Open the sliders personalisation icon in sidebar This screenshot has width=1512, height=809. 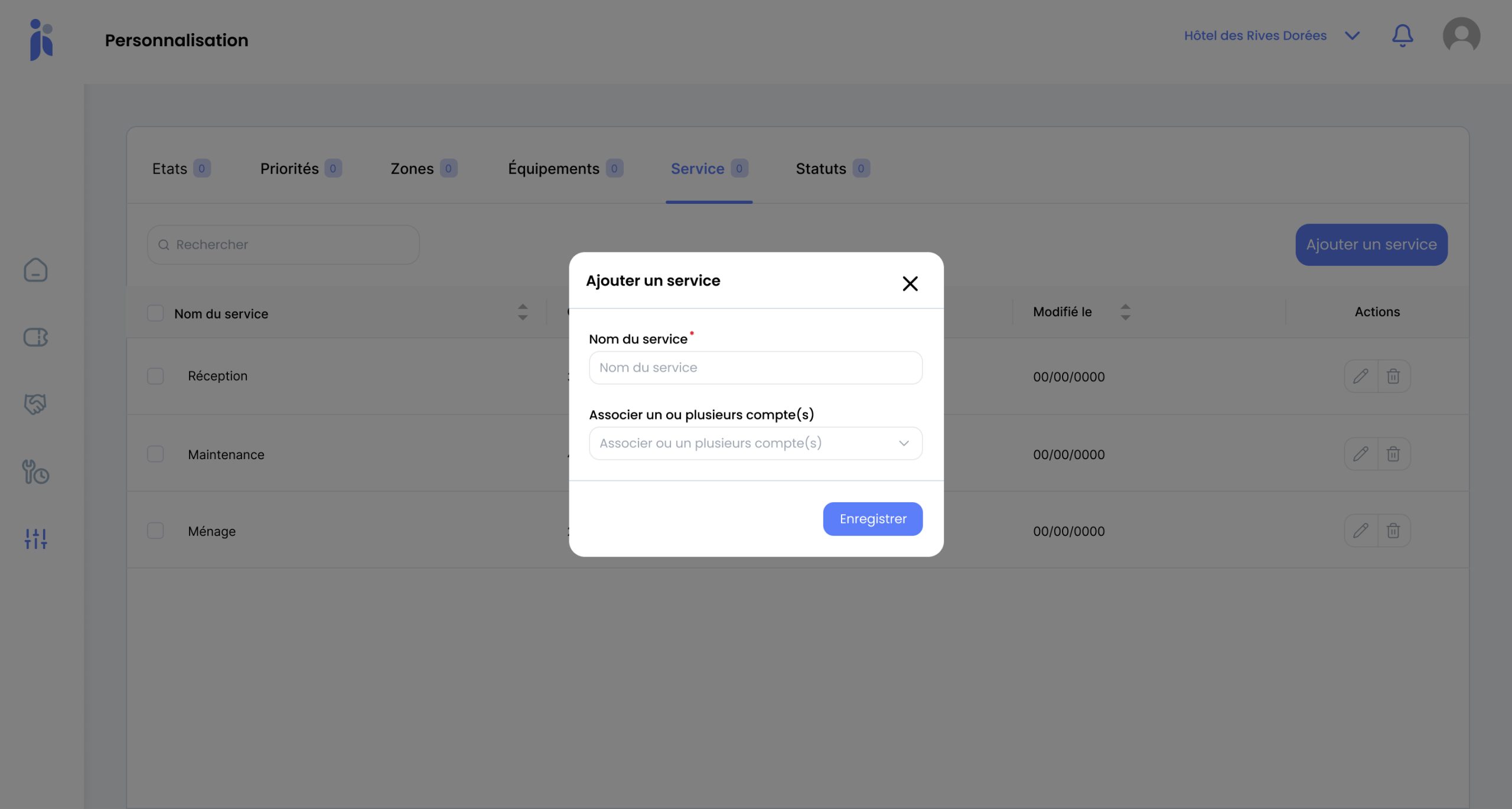click(x=35, y=538)
